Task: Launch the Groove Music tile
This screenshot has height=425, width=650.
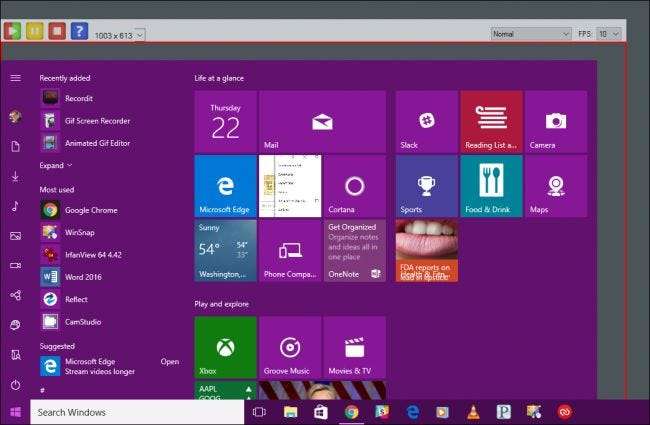Action: tap(289, 347)
